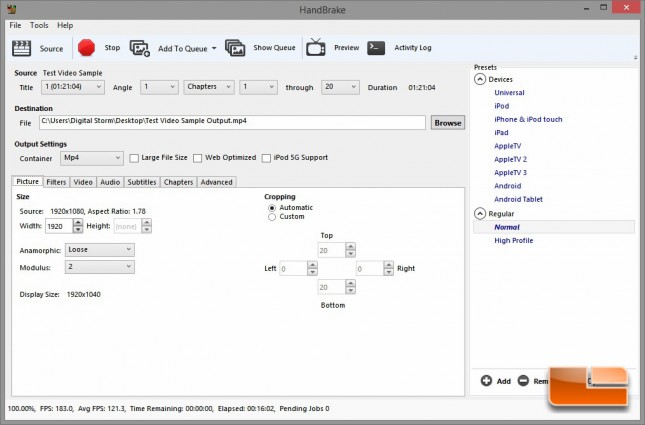The width and height of the screenshot is (645, 425).
Task: Click the Width value field
Action: coord(59,226)
